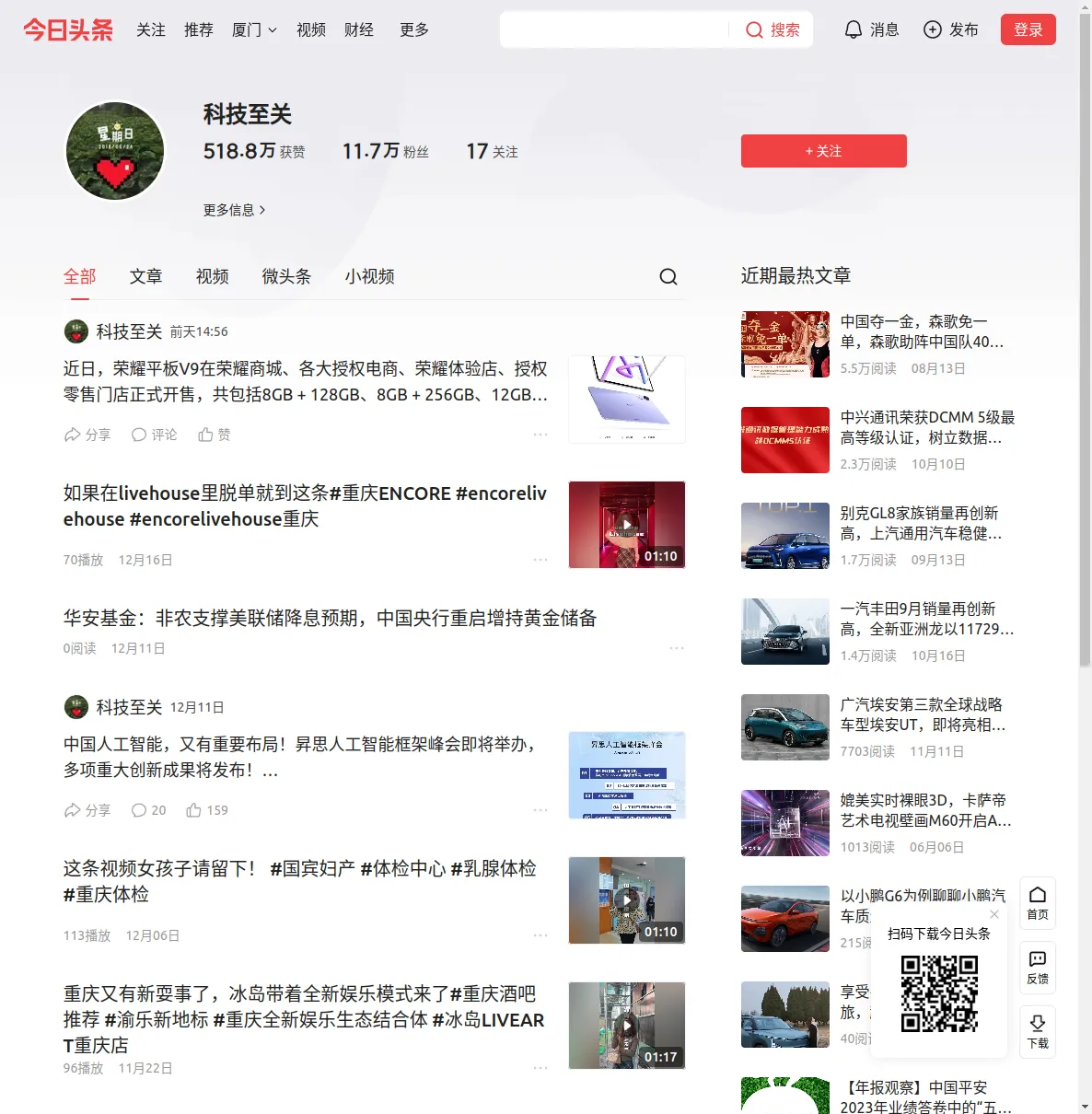Open the 媲美实时裸眼3D article
Viewport: 1092px width, 1114px height.
(926, 810)
